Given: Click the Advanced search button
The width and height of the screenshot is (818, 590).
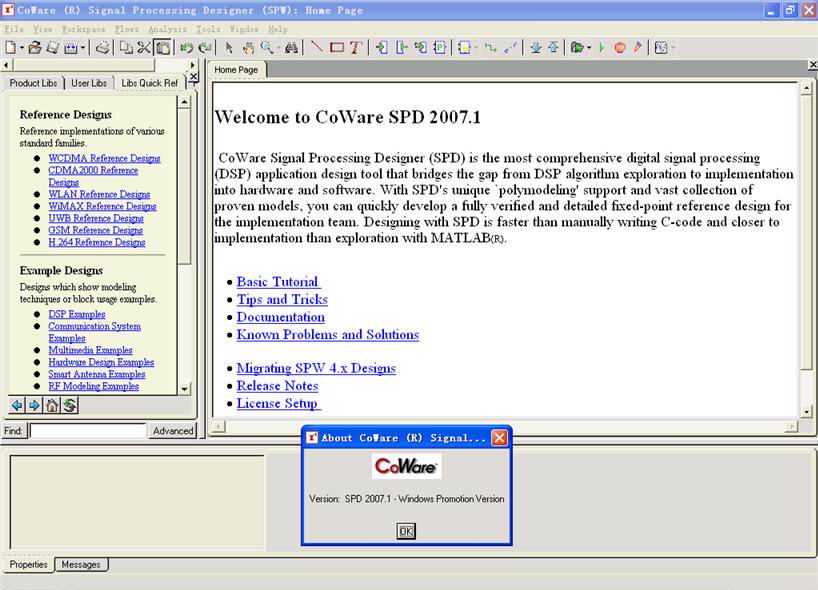Looking at the screenshot, I should pos(173,431).
